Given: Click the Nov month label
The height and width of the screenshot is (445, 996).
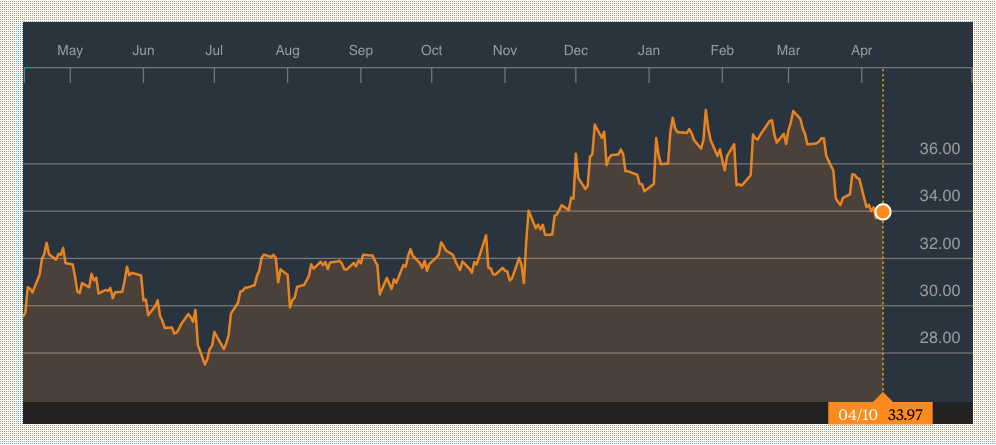Looking at the screenshot, I should (505, 50).
